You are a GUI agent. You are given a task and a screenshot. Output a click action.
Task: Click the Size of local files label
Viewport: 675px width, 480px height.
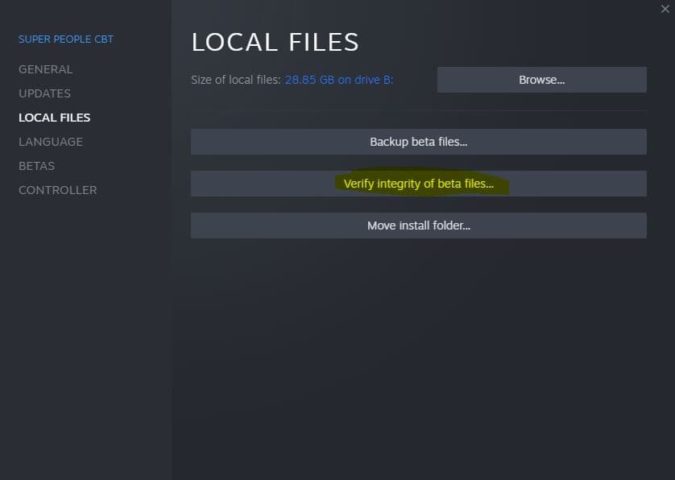click(x=236, y=80)
